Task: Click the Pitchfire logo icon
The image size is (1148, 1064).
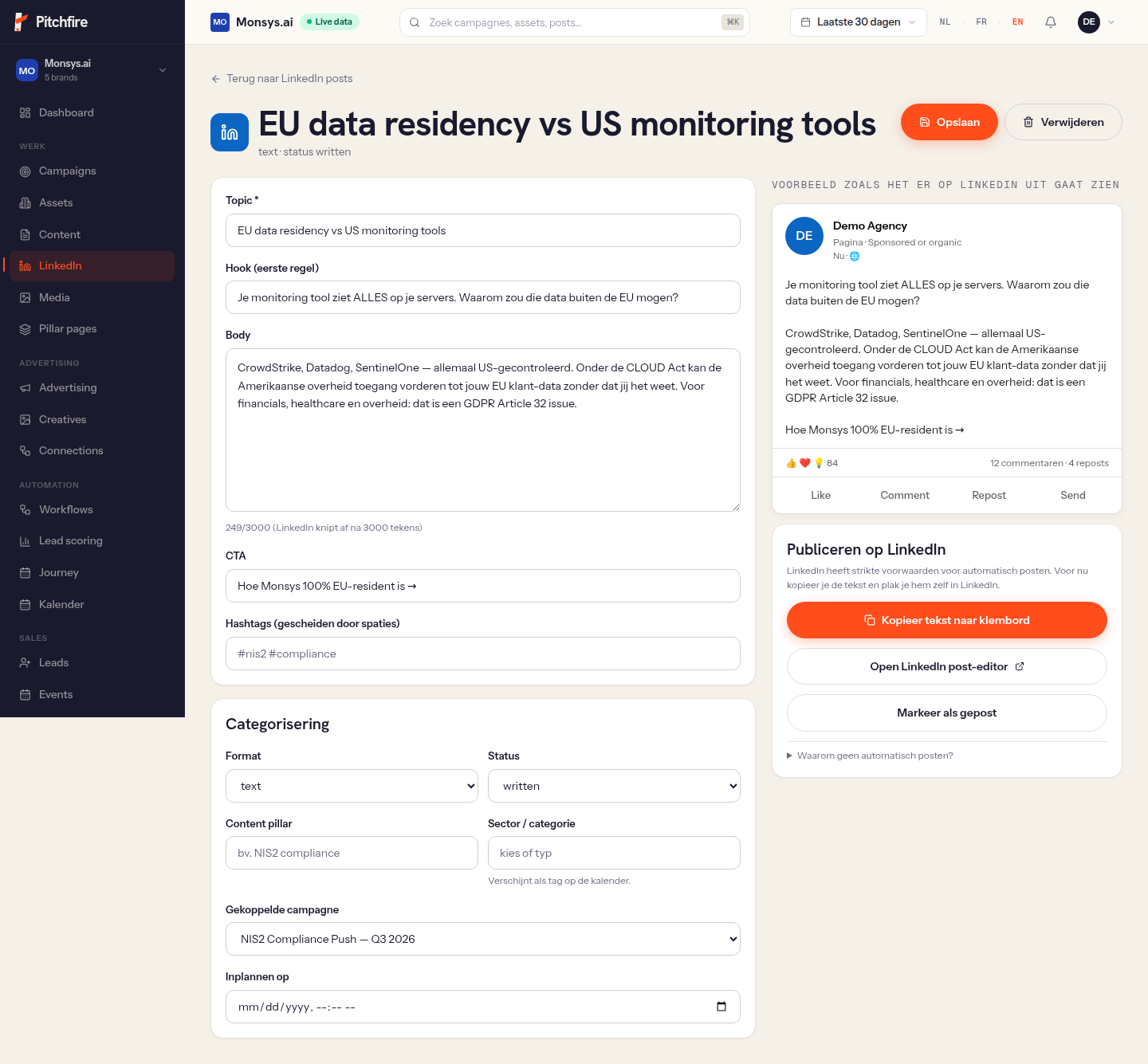Action: [x=22, y=22]
